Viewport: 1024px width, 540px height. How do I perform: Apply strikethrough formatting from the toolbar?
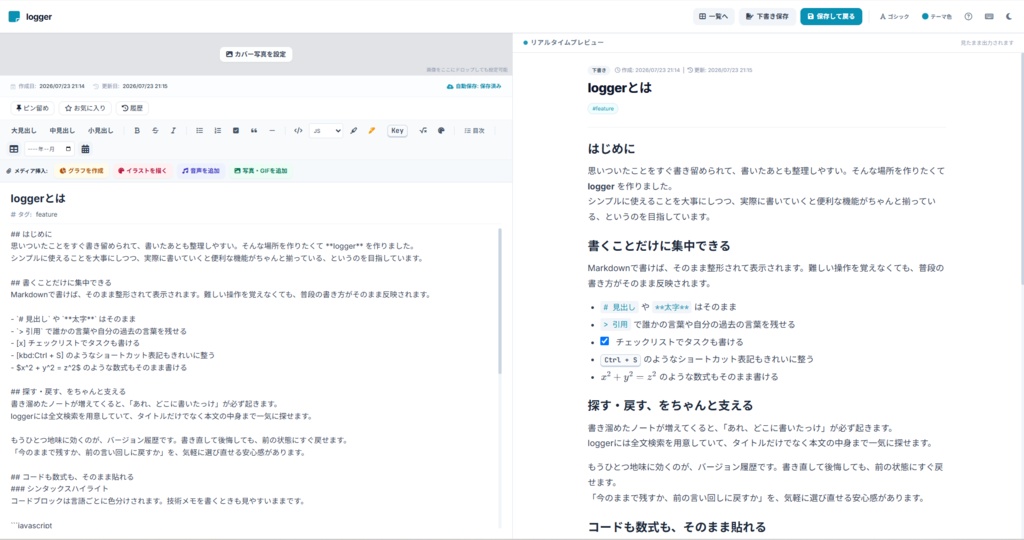tap(155, 131)
